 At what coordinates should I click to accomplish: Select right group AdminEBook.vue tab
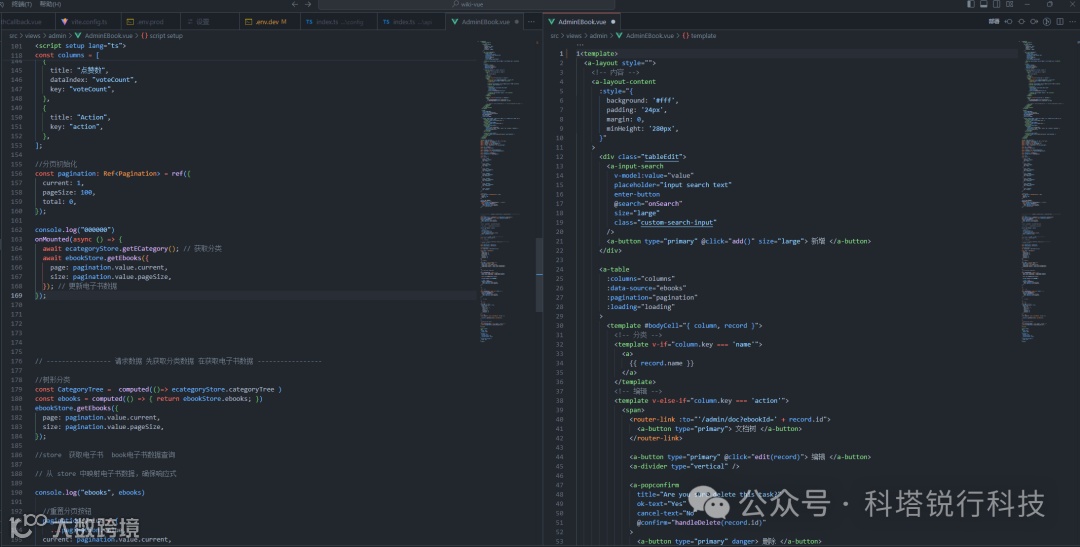(x=582, y=22)
